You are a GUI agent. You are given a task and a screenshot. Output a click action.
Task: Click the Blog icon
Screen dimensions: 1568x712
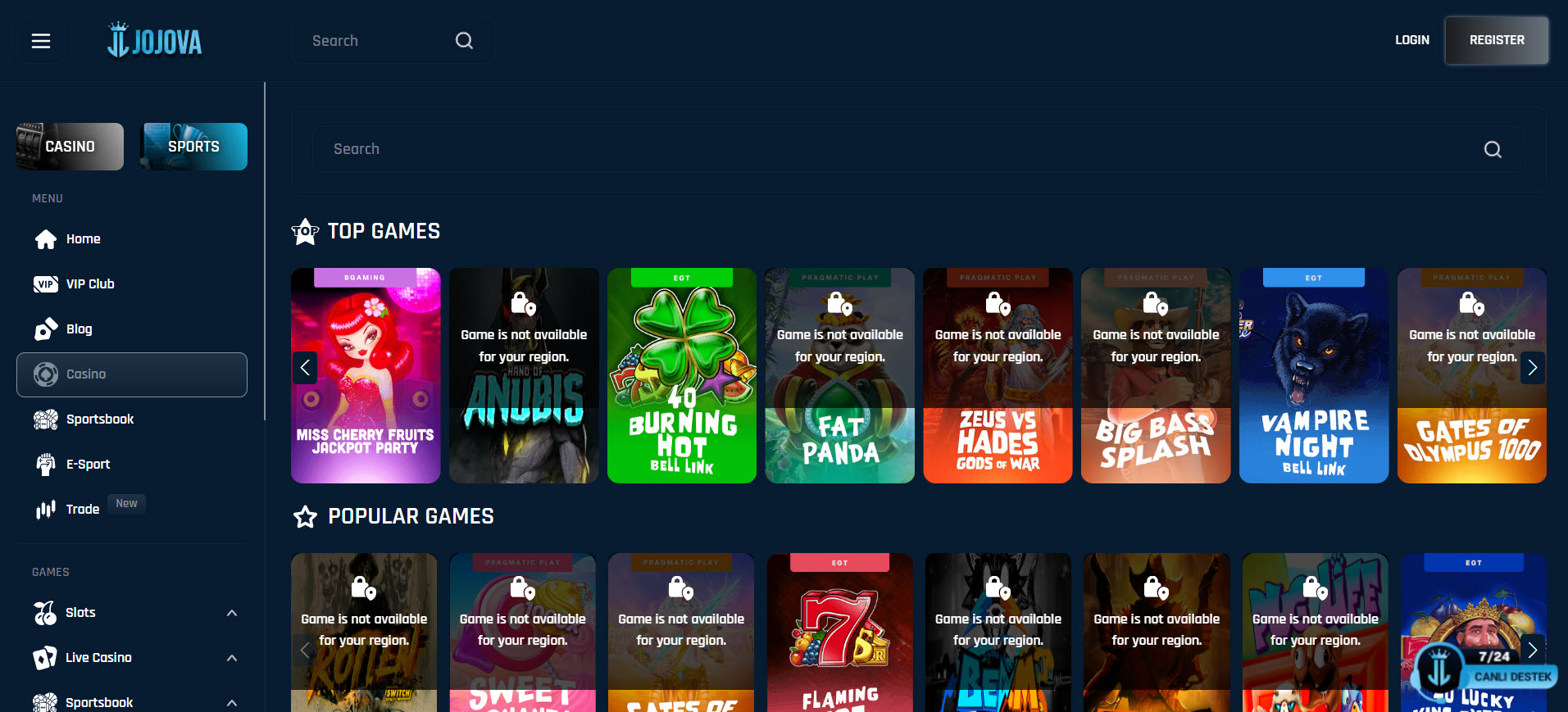(46, 329)
